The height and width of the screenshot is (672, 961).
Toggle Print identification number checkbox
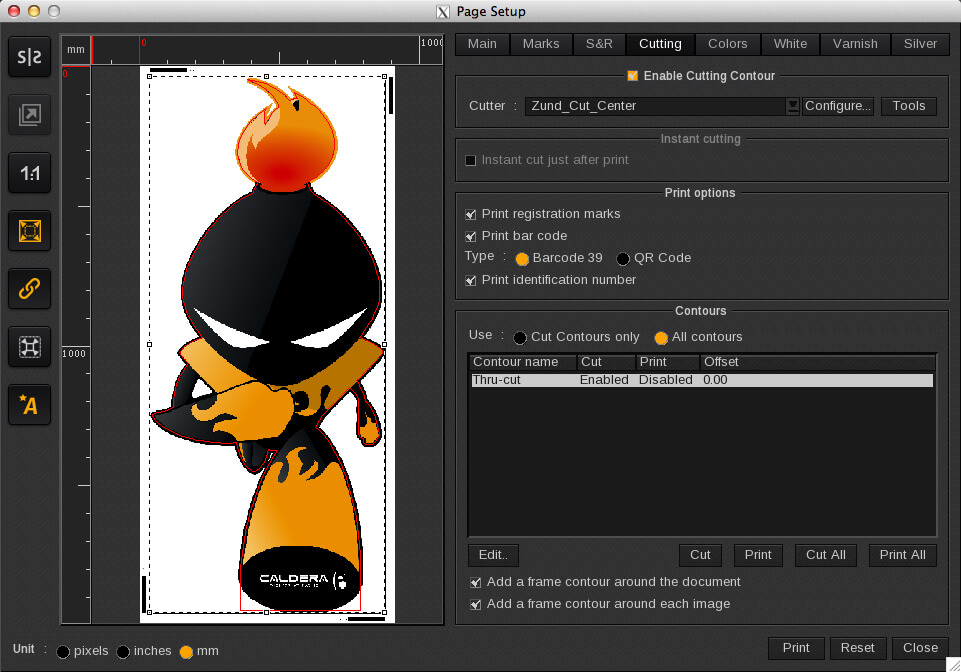pyautogui.click(x=471, y=281)
